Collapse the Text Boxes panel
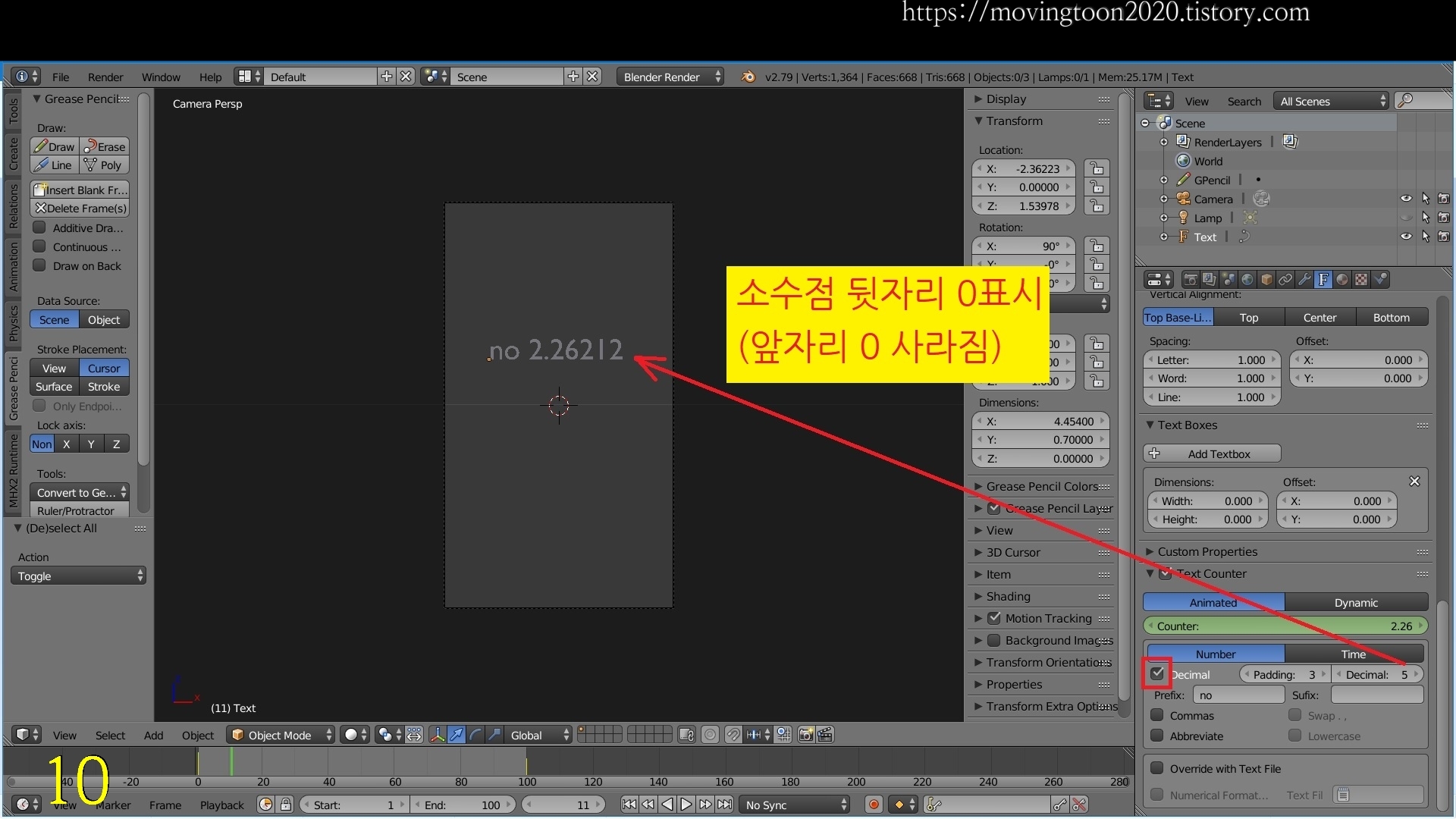 coord(1187,425)
